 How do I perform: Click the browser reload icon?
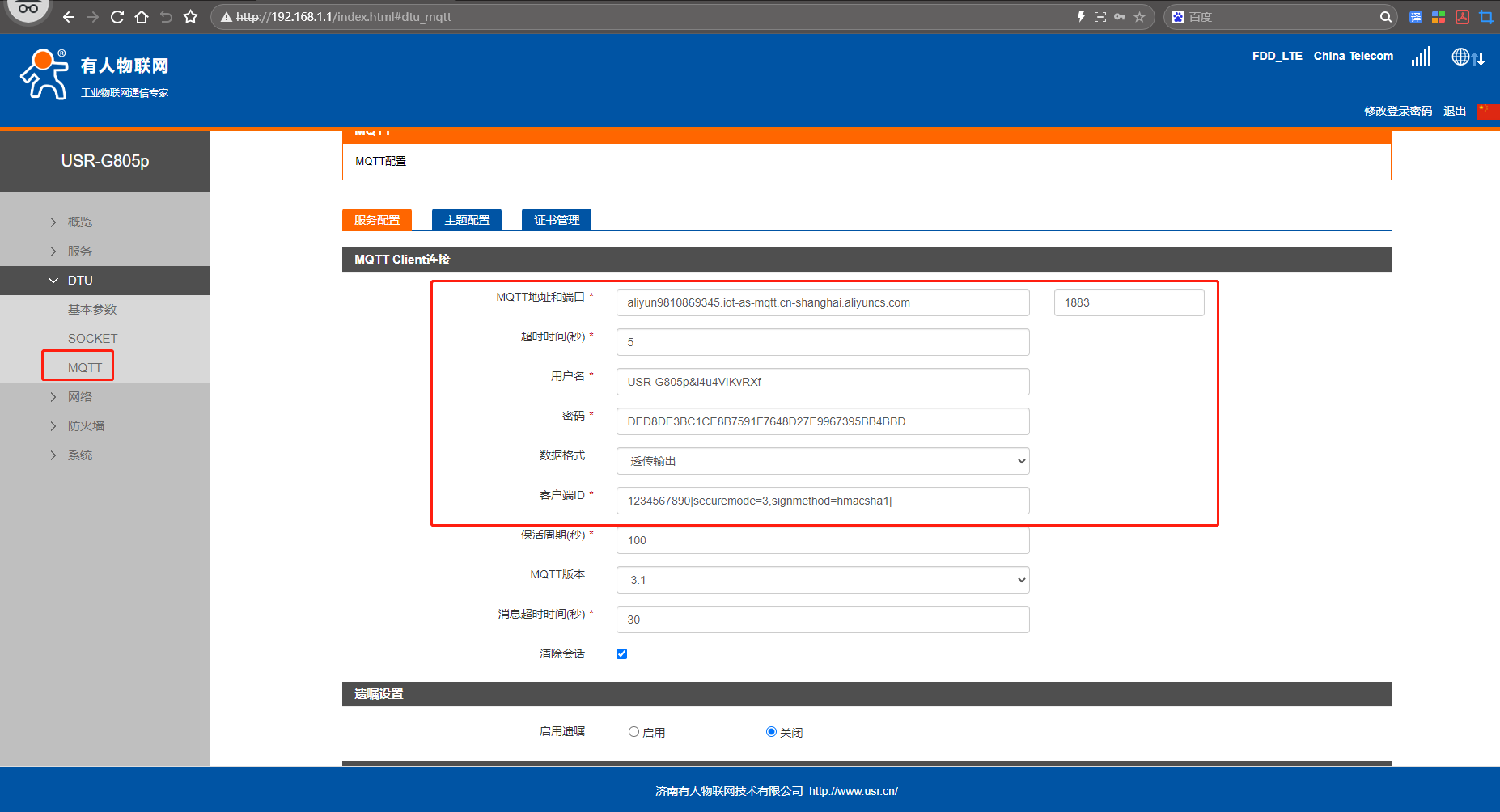[117, 17]
